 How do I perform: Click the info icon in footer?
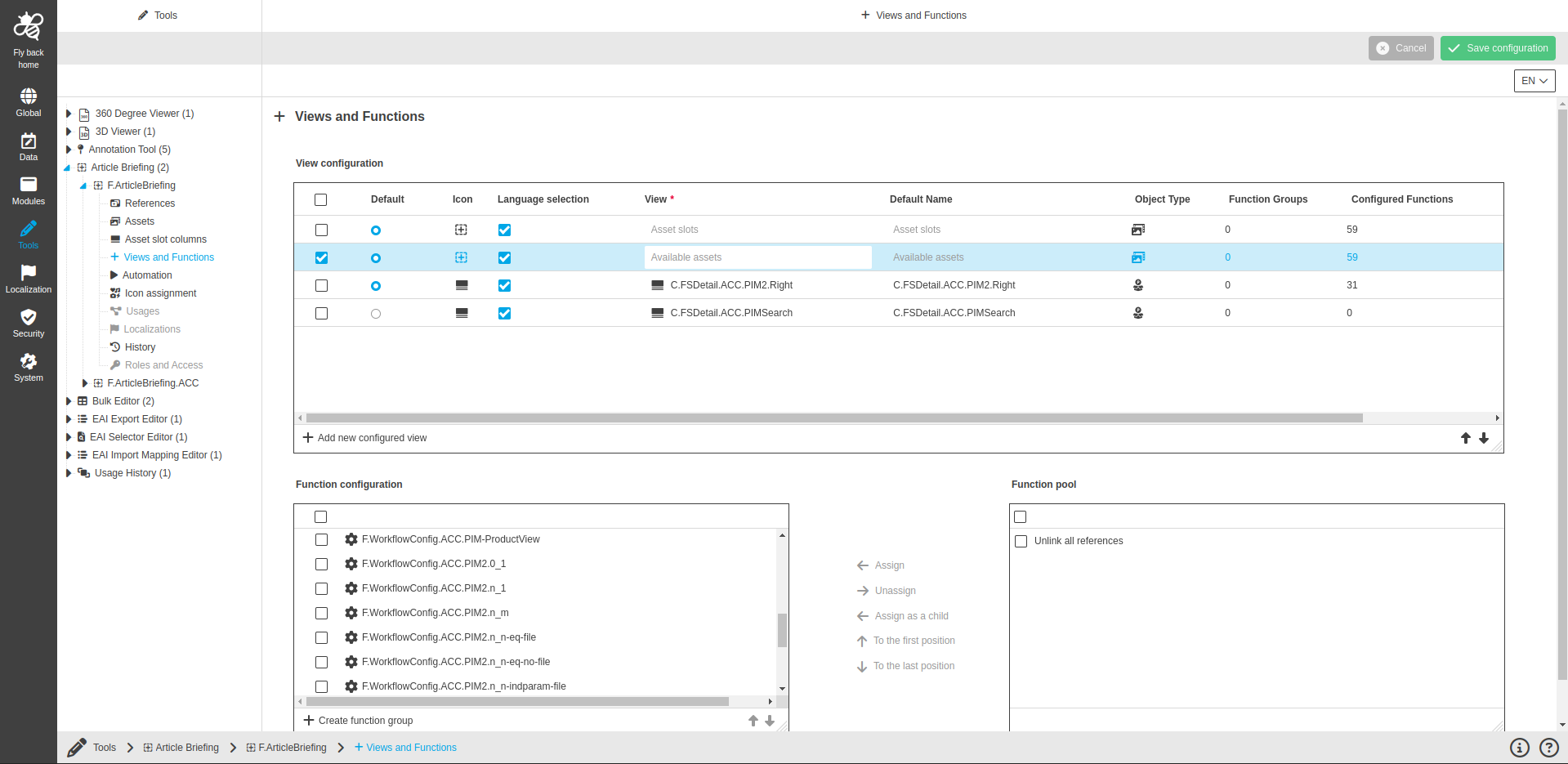coord(1519,748)
